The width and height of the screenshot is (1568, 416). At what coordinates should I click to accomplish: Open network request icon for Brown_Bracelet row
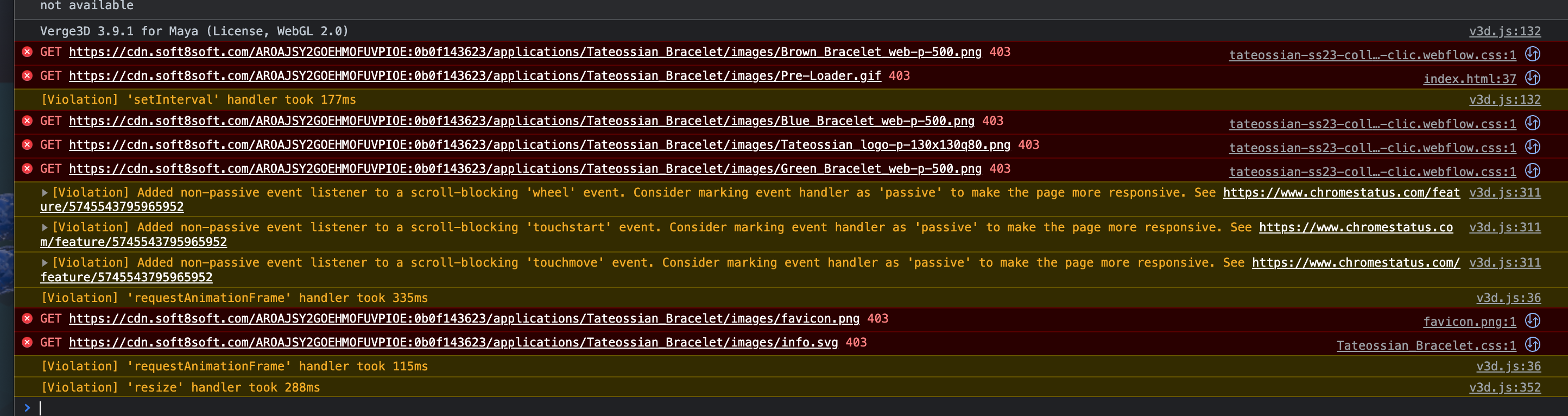tap(1533, 54)
